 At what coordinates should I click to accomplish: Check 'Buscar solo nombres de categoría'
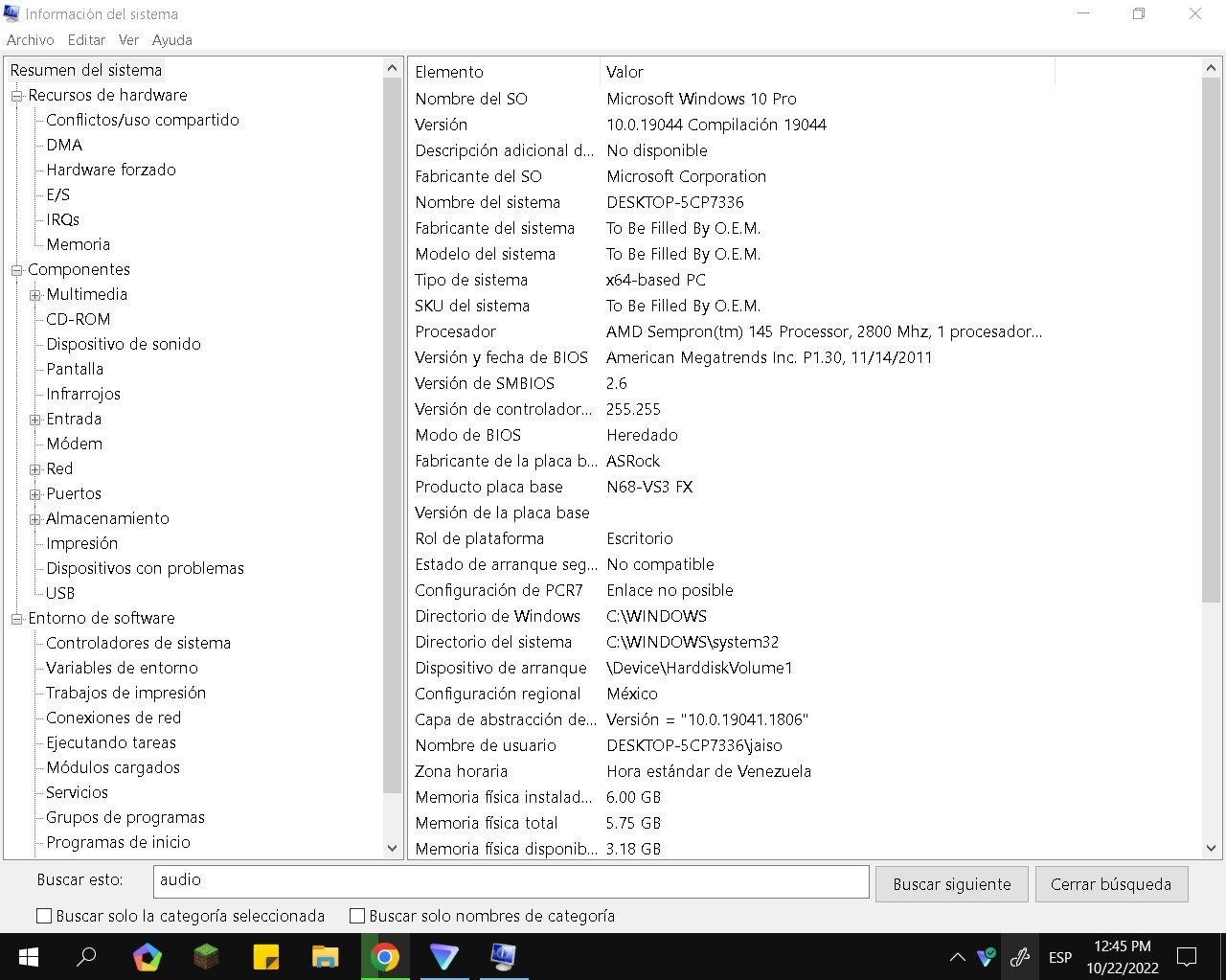click(x=357, y=916)
